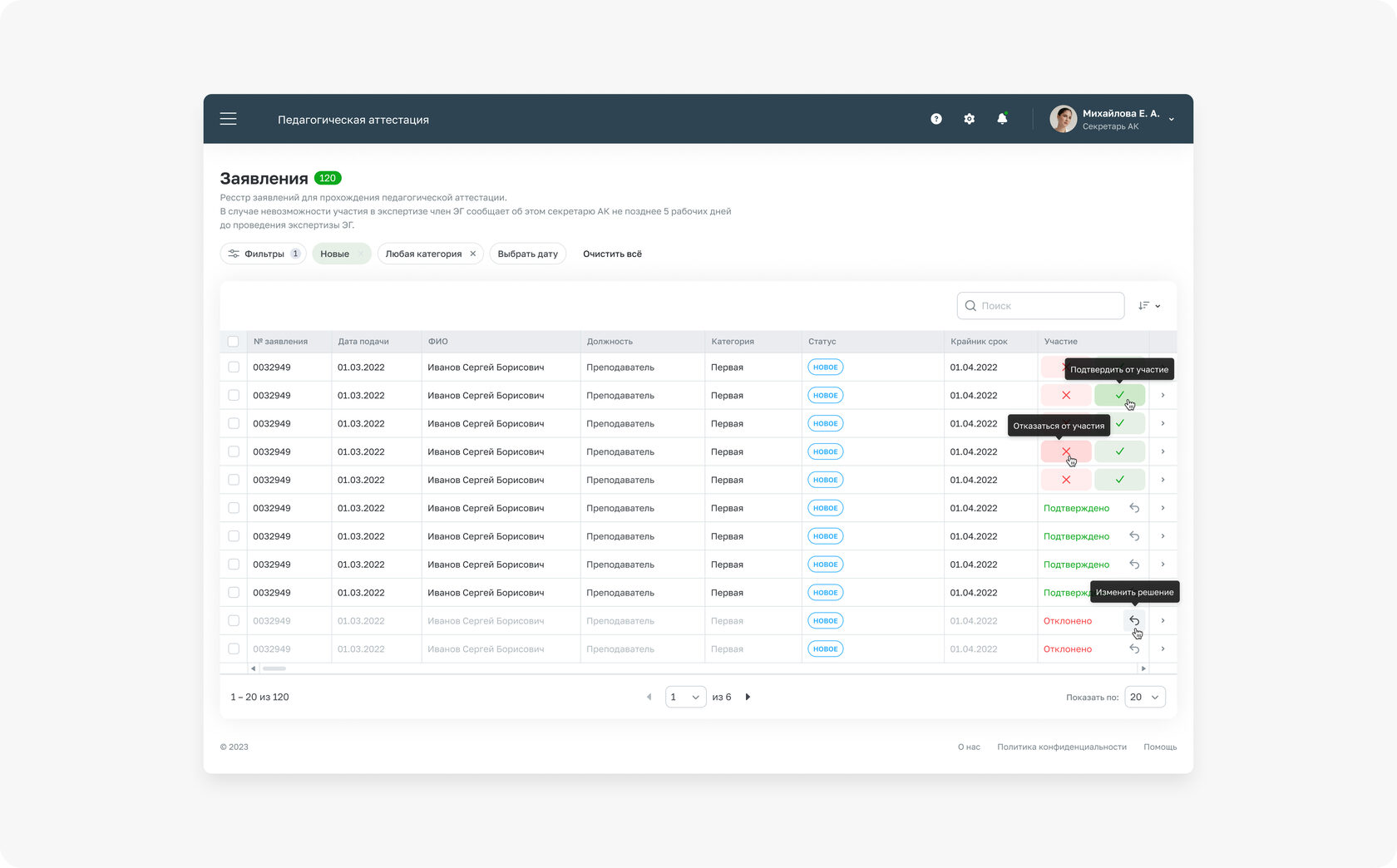Open the О нас footer link

(969, 747)
